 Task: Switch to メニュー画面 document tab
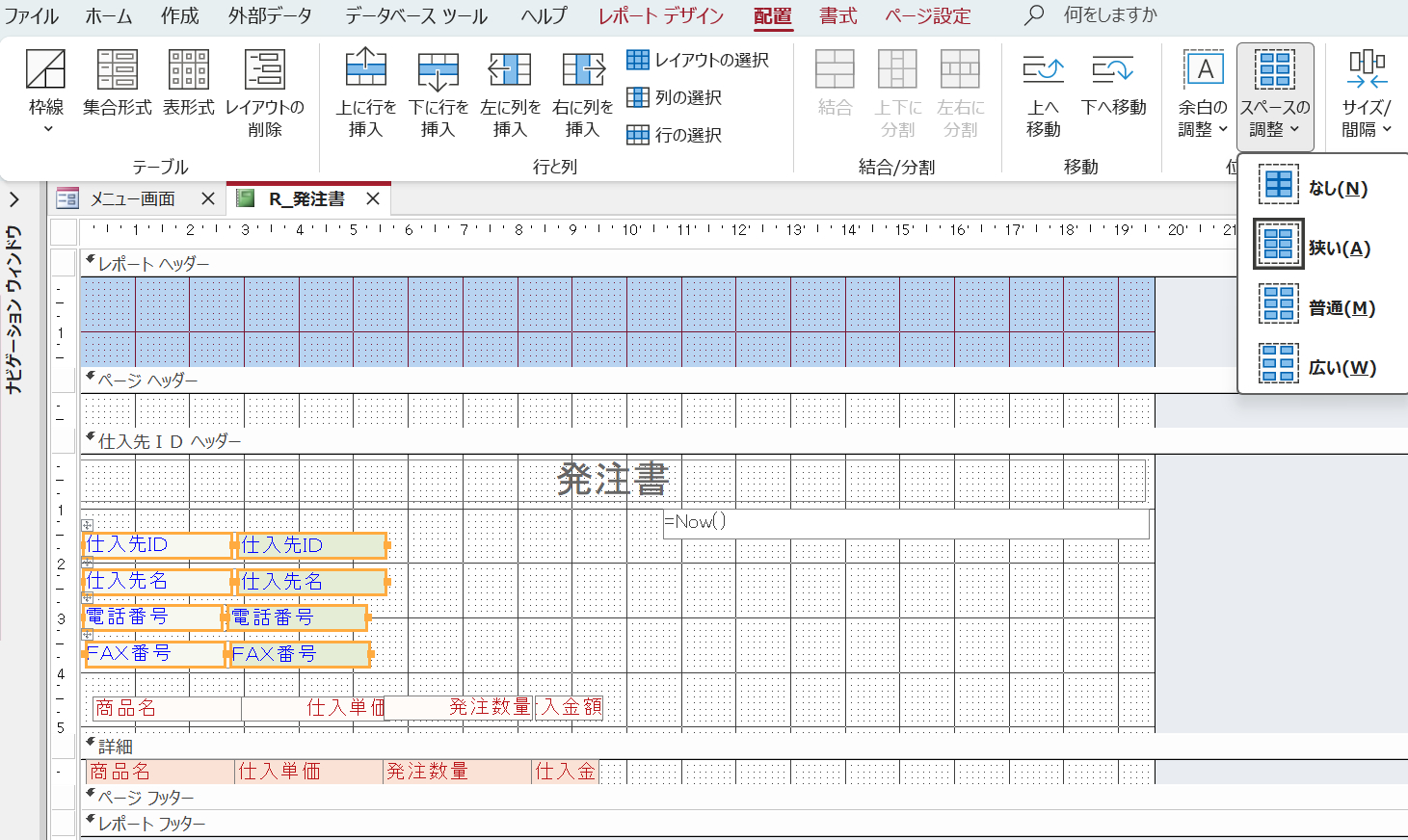(133, 199)
